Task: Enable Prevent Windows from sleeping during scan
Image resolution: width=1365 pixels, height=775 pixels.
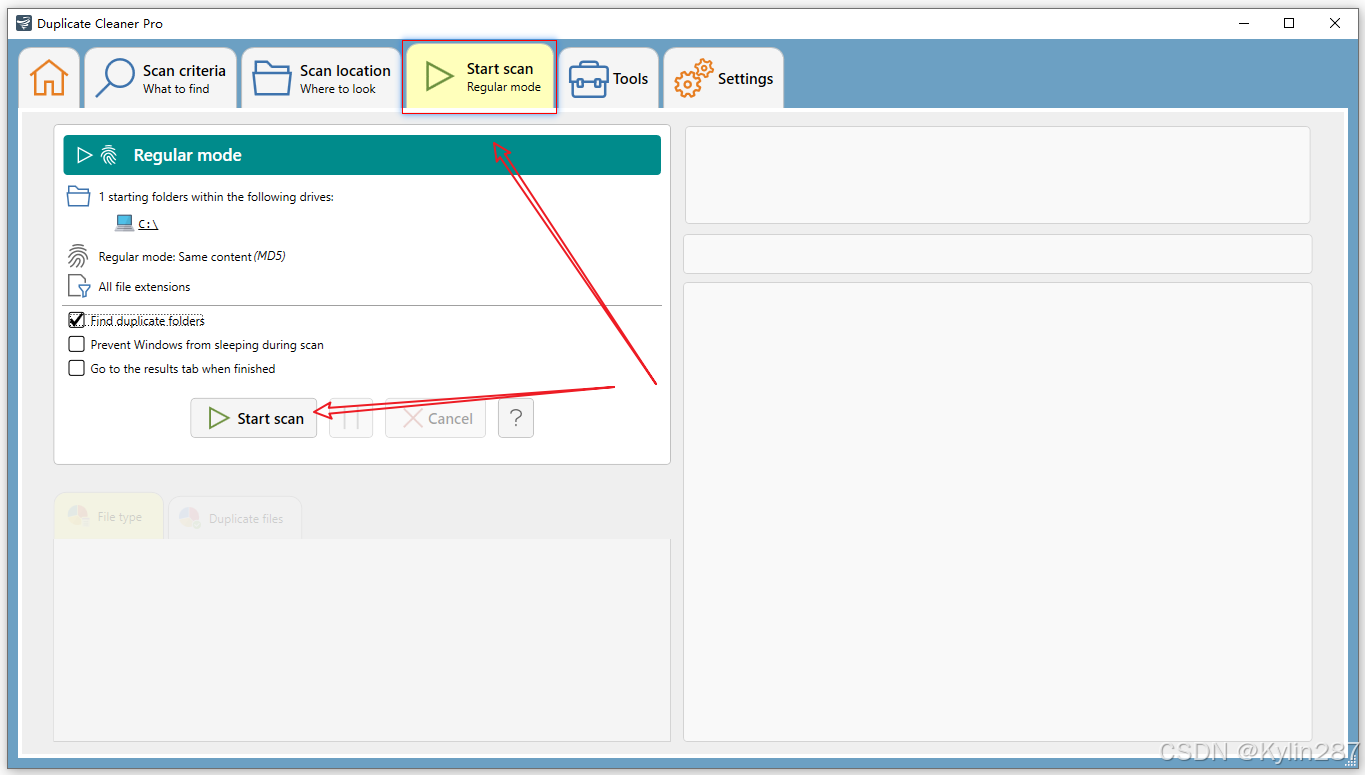Action: click(76, 344)
